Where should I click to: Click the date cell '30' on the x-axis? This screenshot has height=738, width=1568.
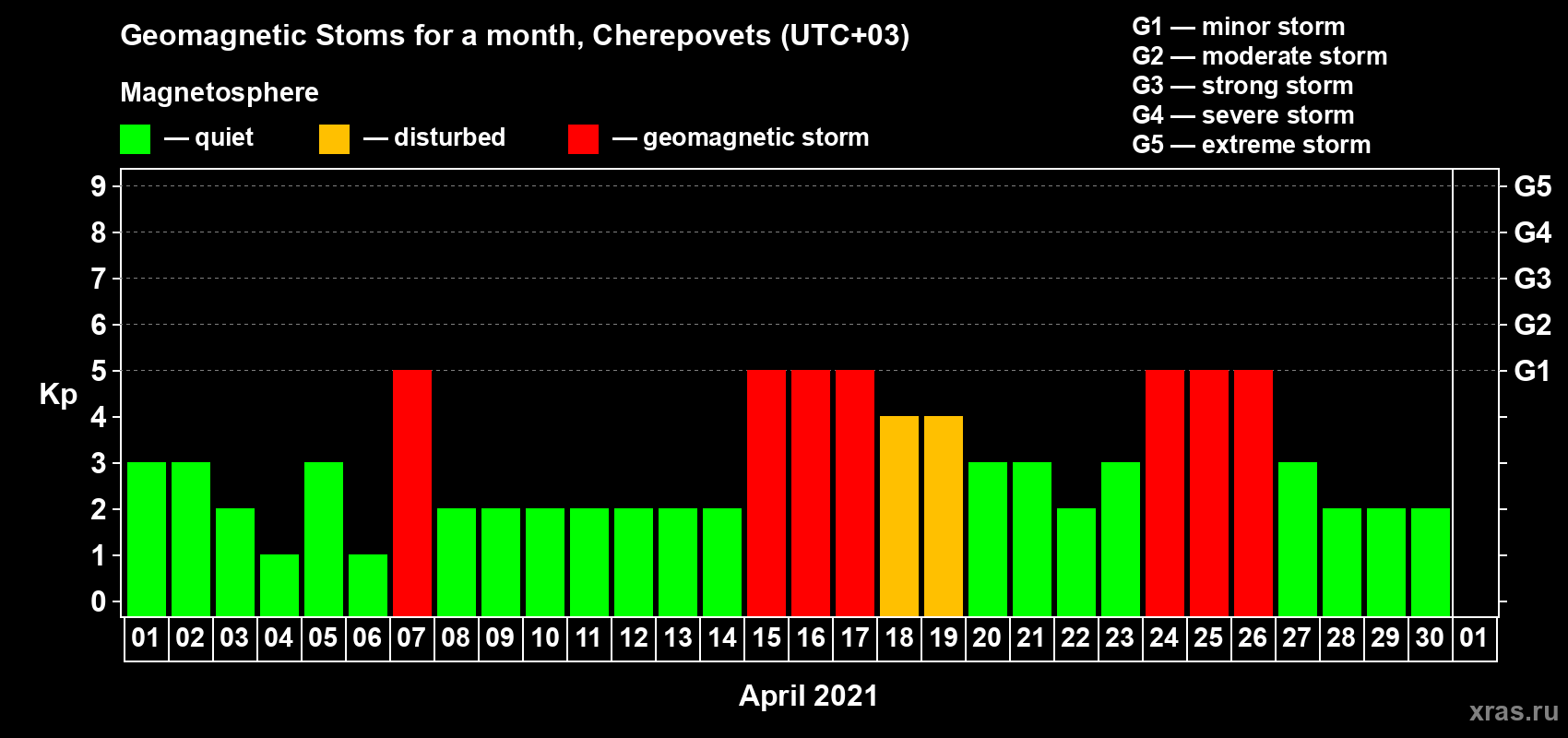pos(1431,638)
